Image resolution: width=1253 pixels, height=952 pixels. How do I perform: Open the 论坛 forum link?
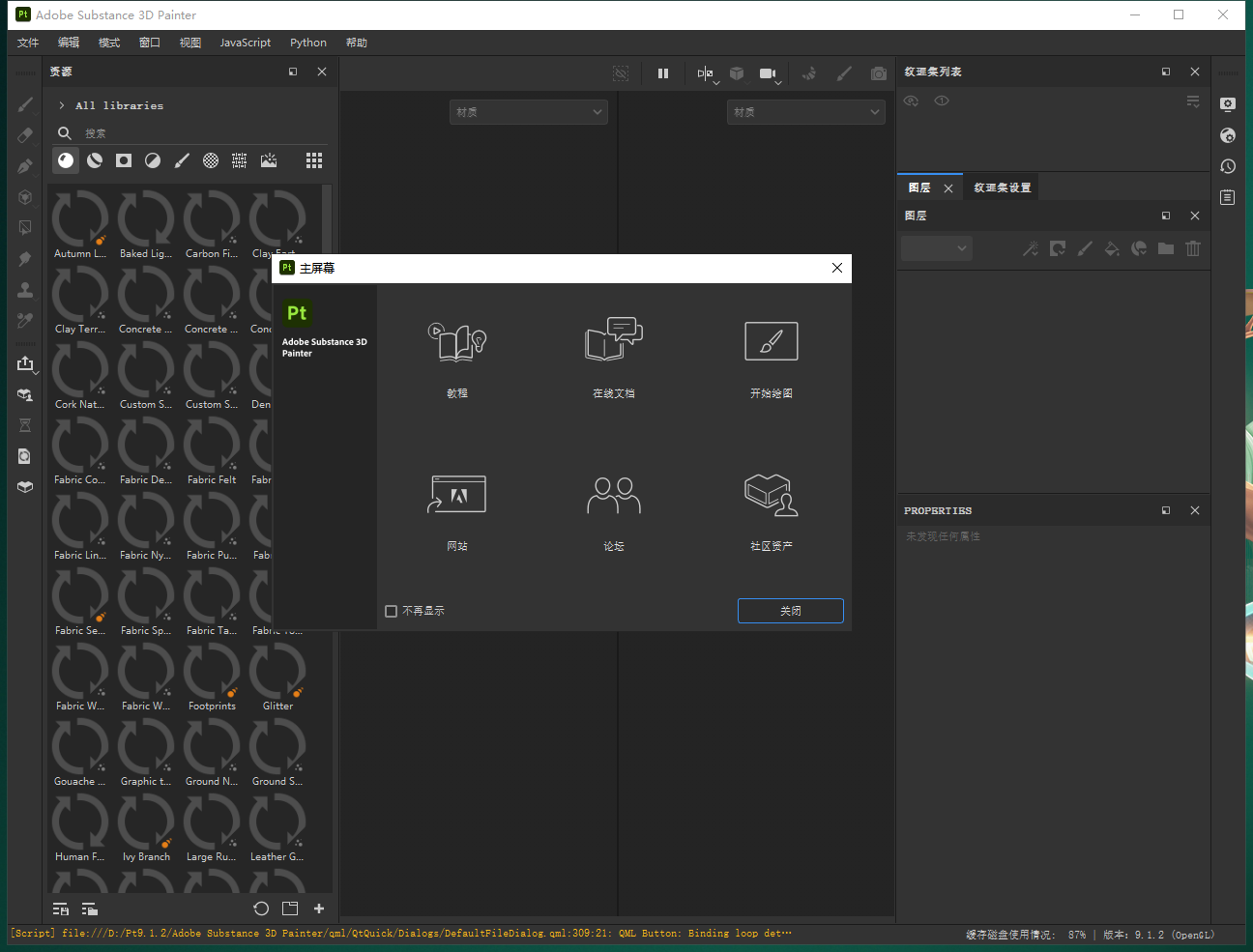614,511
